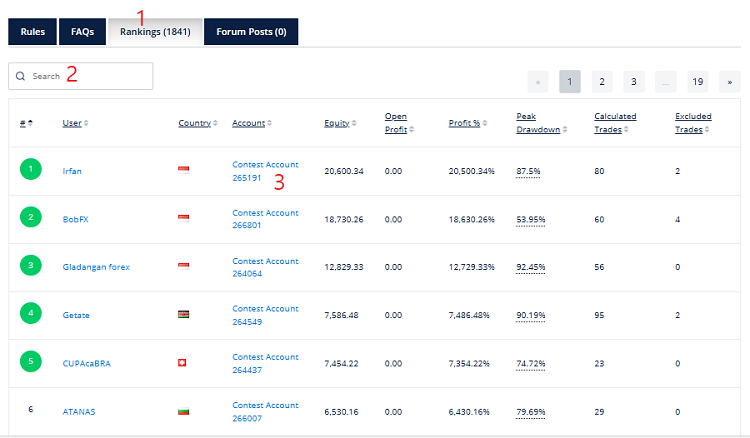750x438 pixels.
Task: Click the Search input field
Action: [x=80, y=76]
